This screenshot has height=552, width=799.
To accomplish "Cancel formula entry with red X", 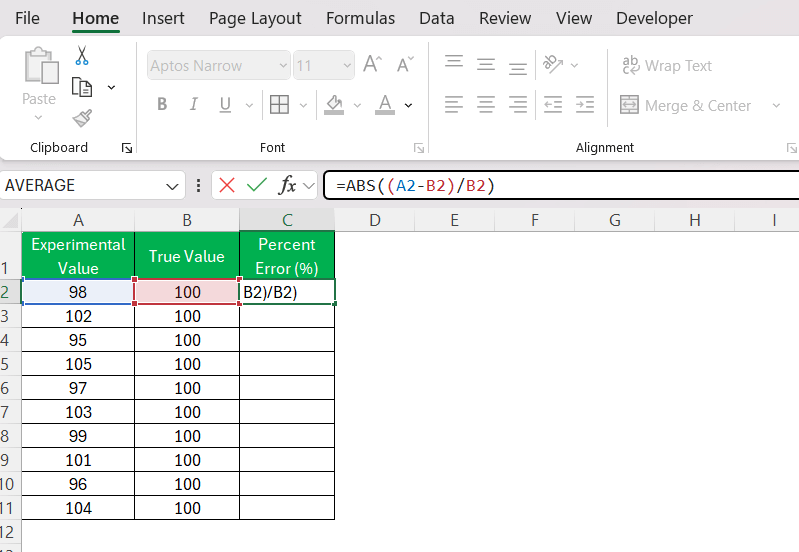I will (x=227, y=185).
